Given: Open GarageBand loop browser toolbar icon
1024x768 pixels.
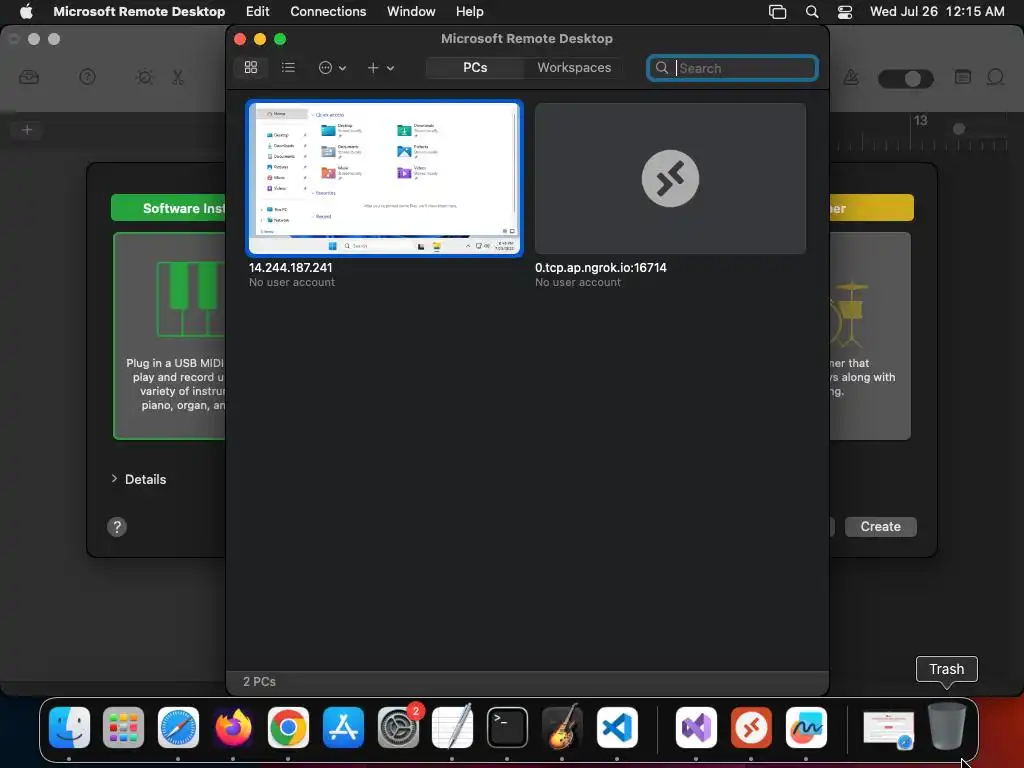Looking at the screenshot, I should (x=995, y=77).
